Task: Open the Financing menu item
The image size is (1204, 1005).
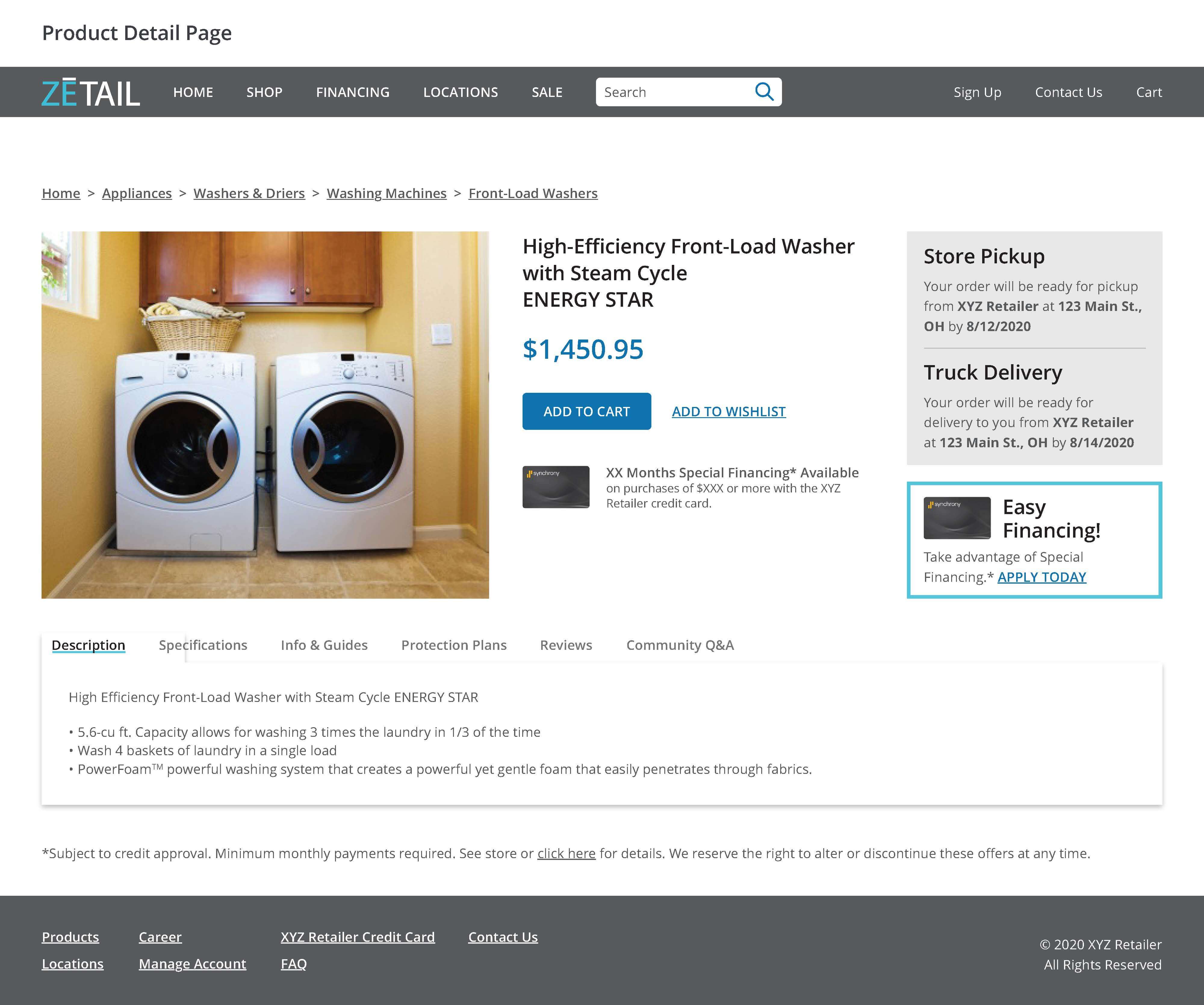Action: click(352, 92)
